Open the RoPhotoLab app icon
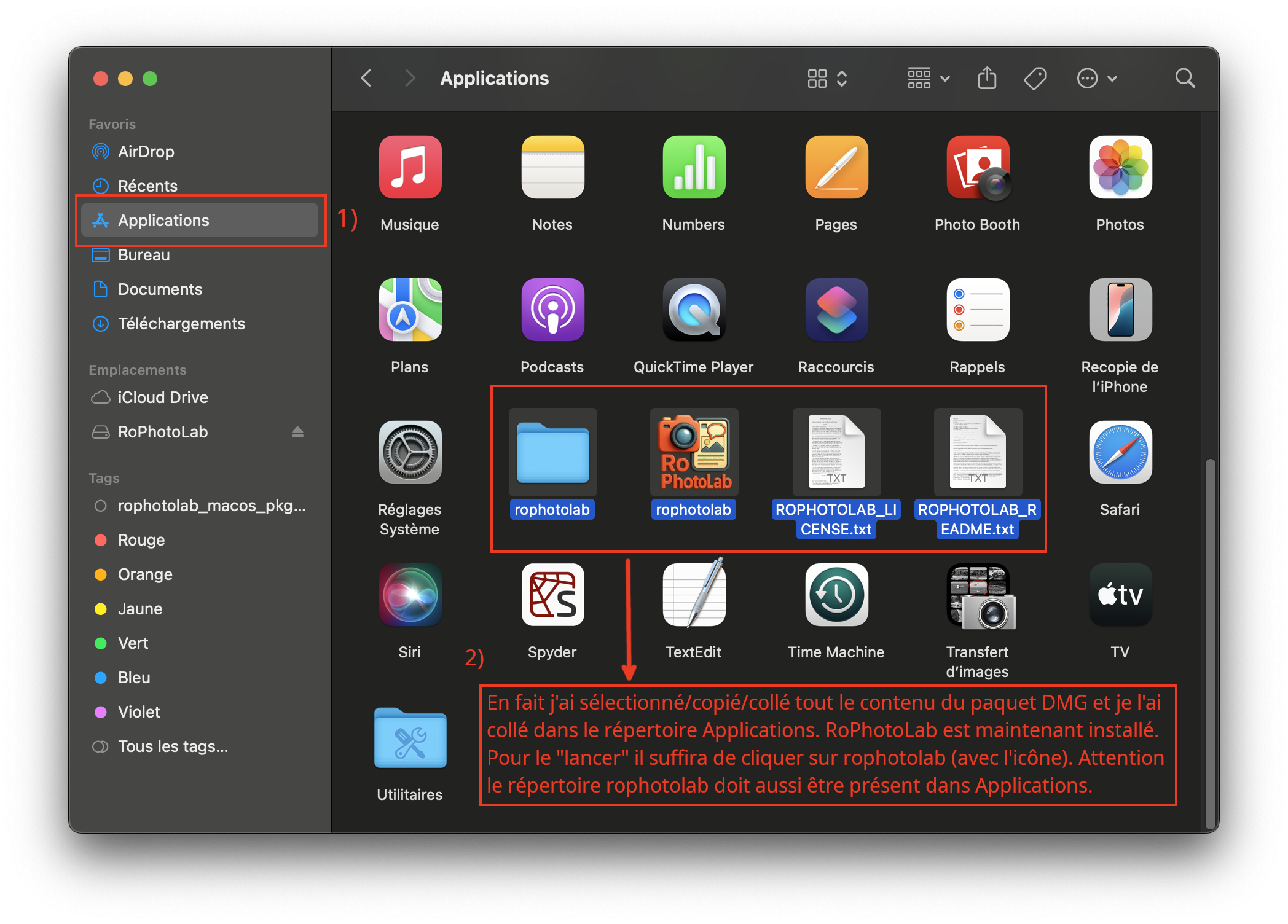Viewport: 1288px width, 924px height. point(694,453)
